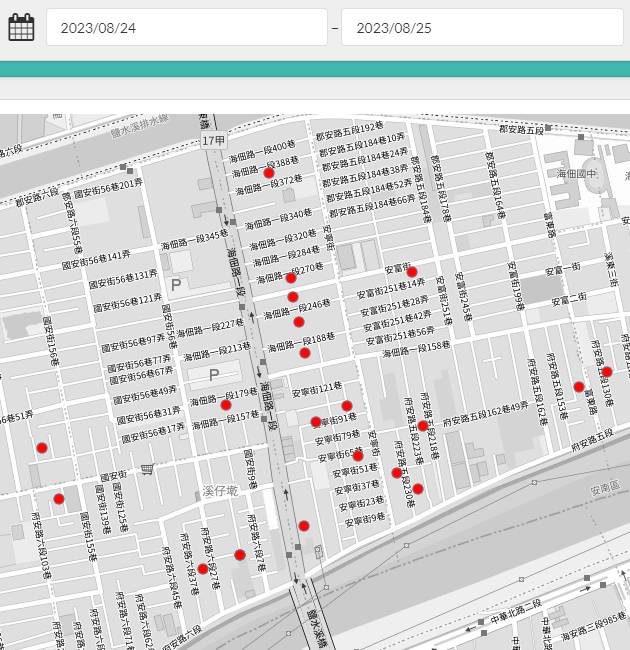
Task: Select red marker at 海佃路一段388巷
Action: coord(269,173)
